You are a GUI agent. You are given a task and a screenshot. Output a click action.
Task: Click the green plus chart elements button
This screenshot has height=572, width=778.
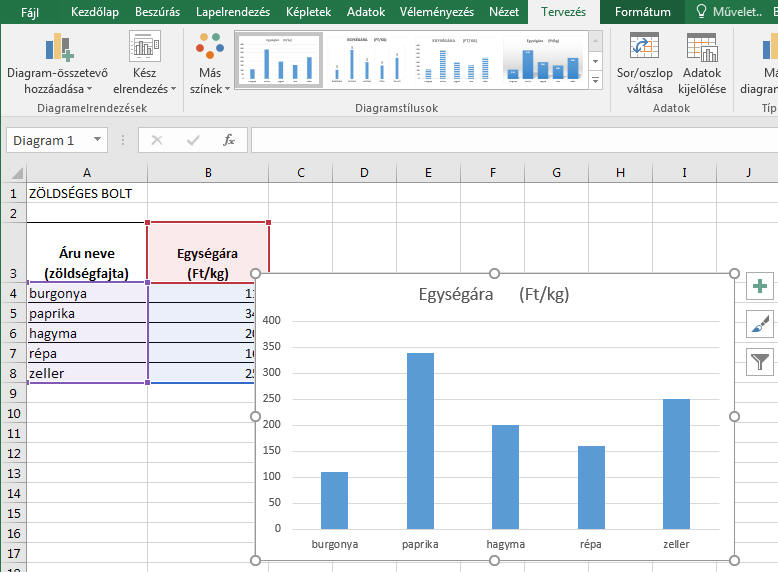tap(760, 287)
